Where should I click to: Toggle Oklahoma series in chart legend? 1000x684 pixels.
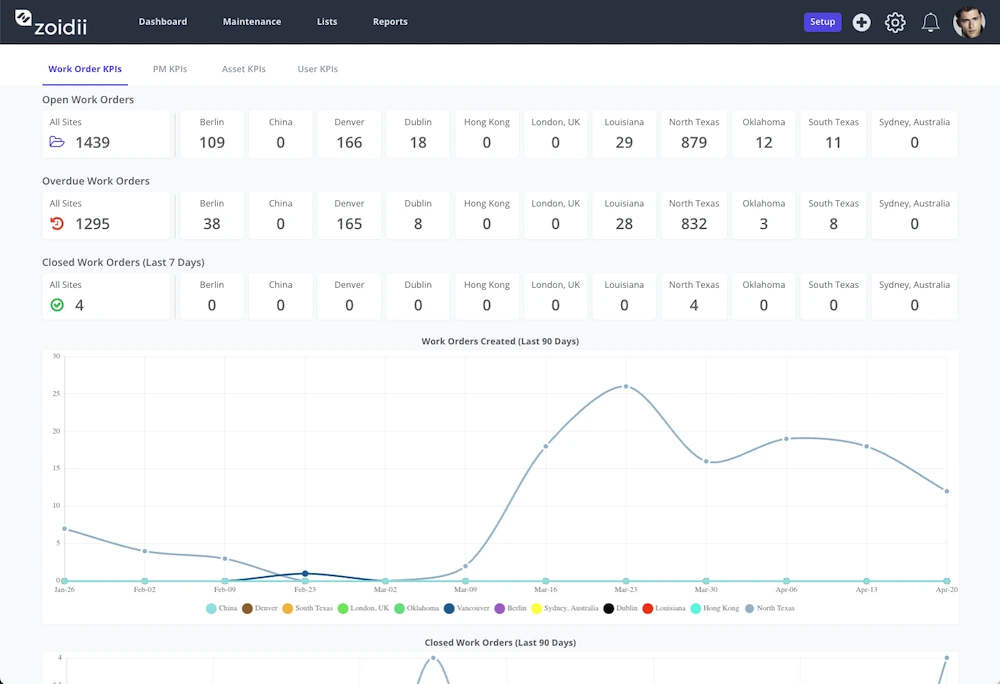click(416, 608)
